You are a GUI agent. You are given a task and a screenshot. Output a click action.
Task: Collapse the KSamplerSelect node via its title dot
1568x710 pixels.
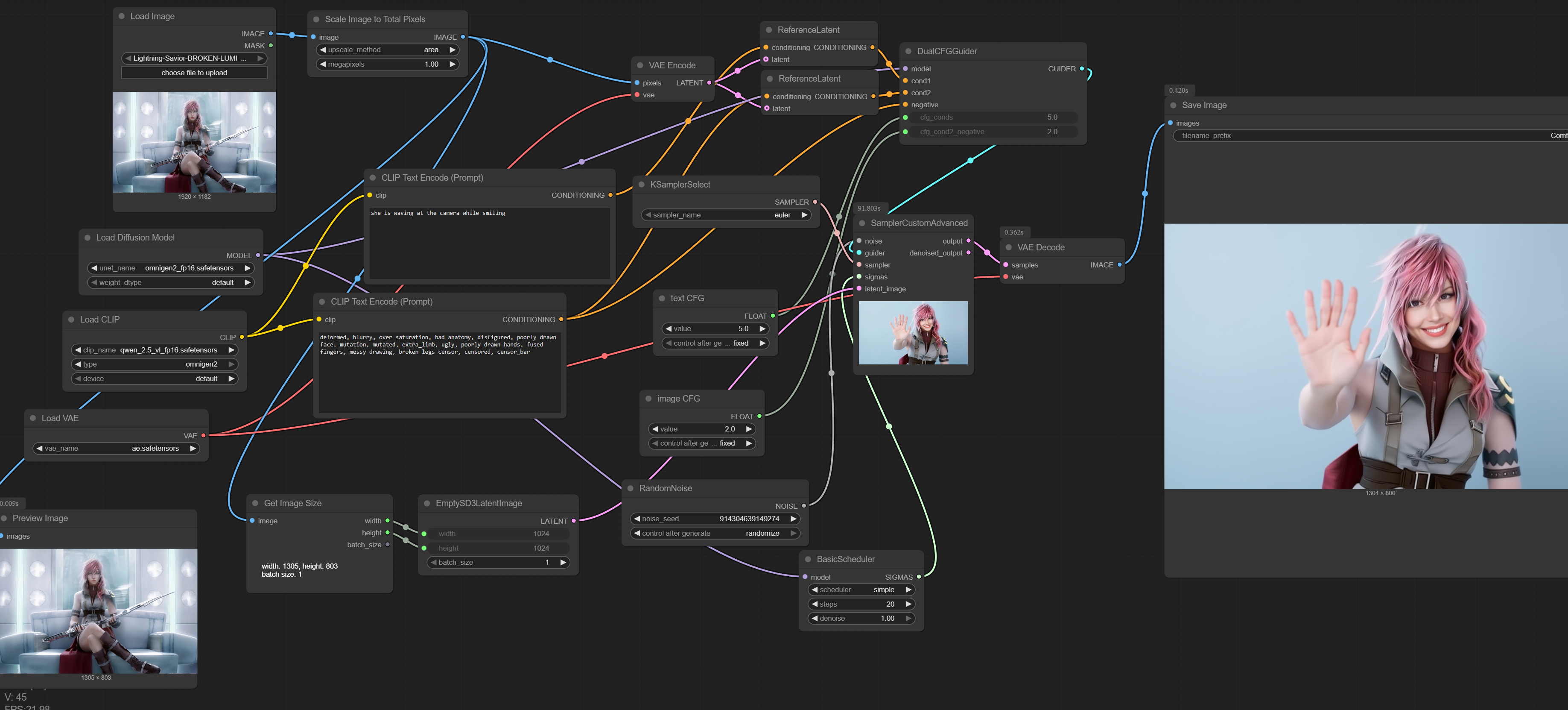coord(642,185)
